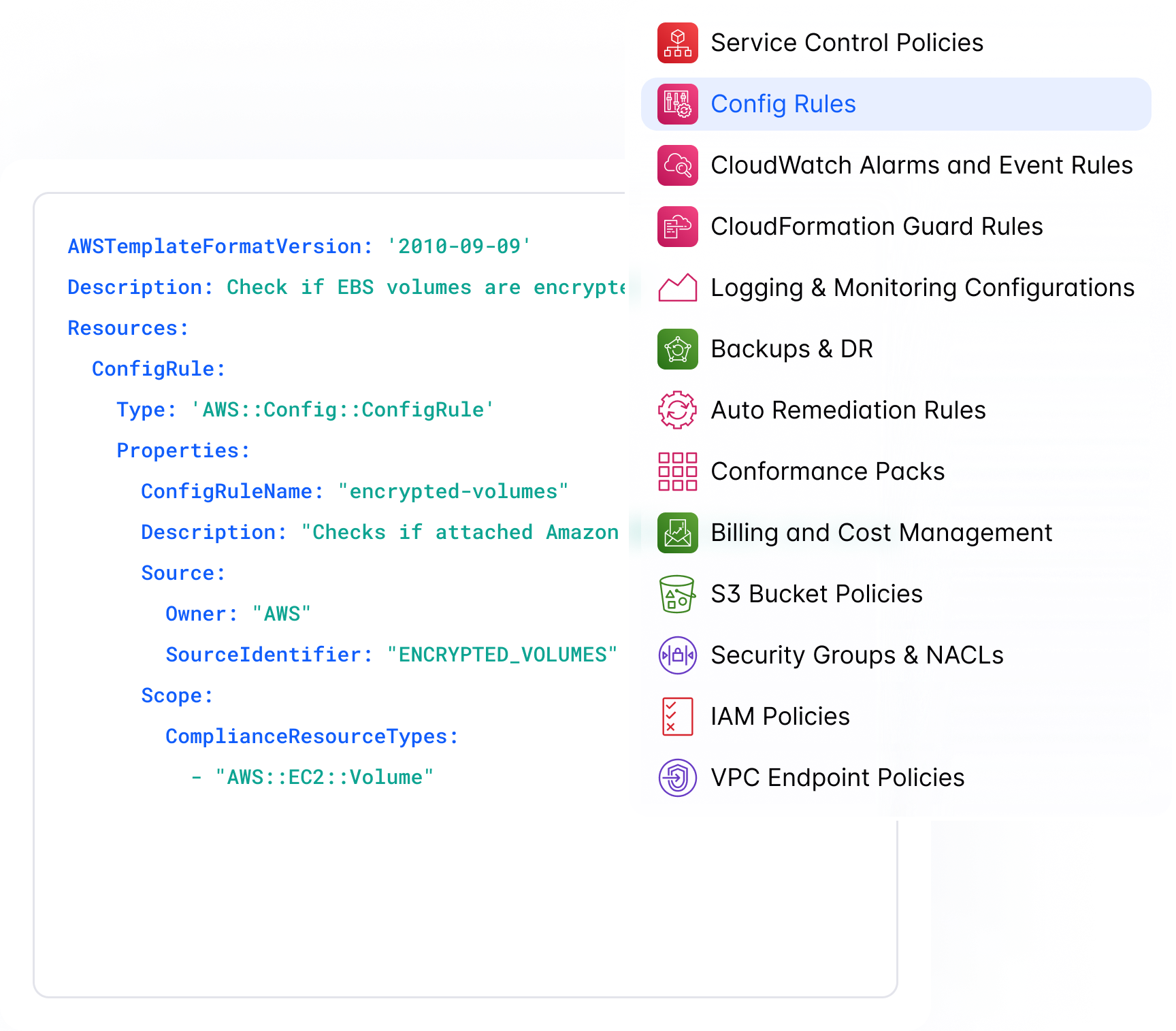Screen dimensions: 1176x1031
Task: Click the Scope: key
Action: tap(177, 695)
